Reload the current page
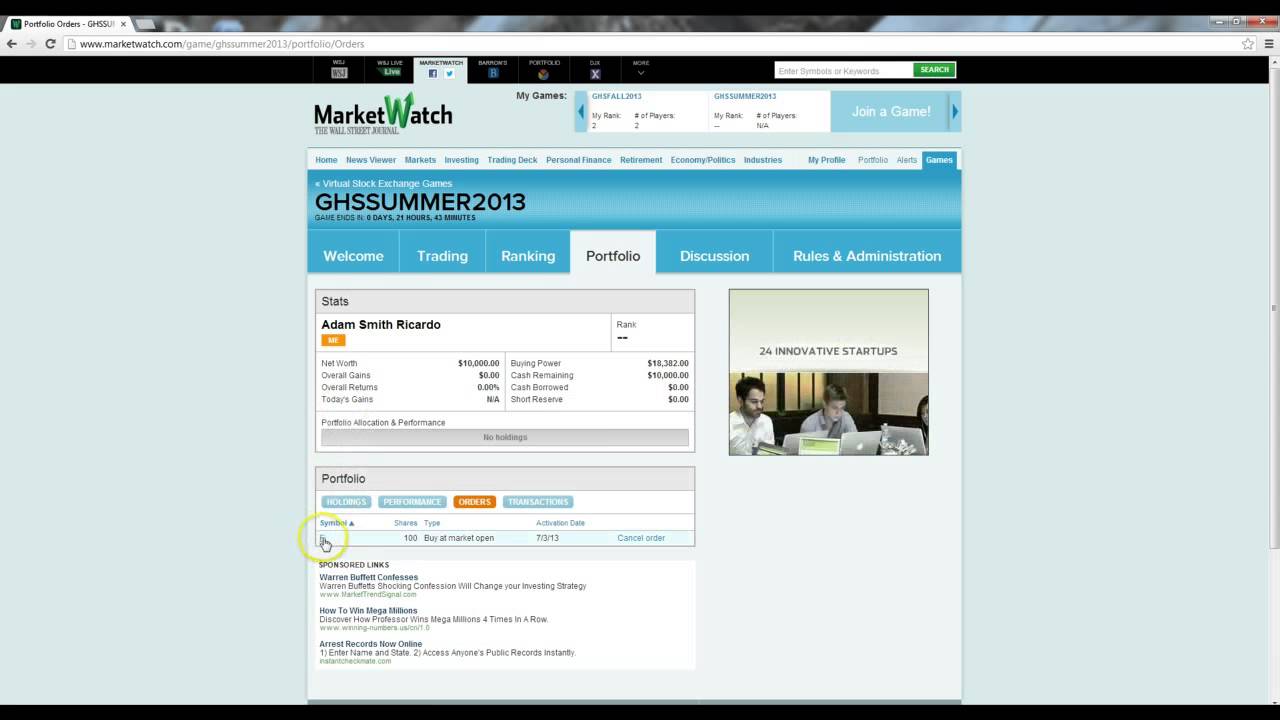 [50, 44]
